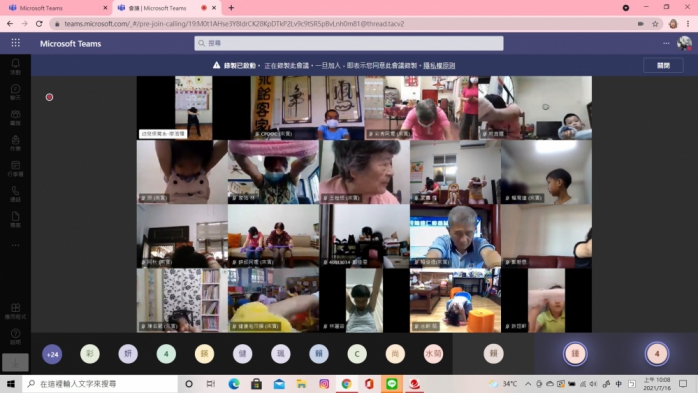The width and height of the screenshot is (698, 393).
Task: Open the privacy policy link in the banner
Action: click(439, 65)
